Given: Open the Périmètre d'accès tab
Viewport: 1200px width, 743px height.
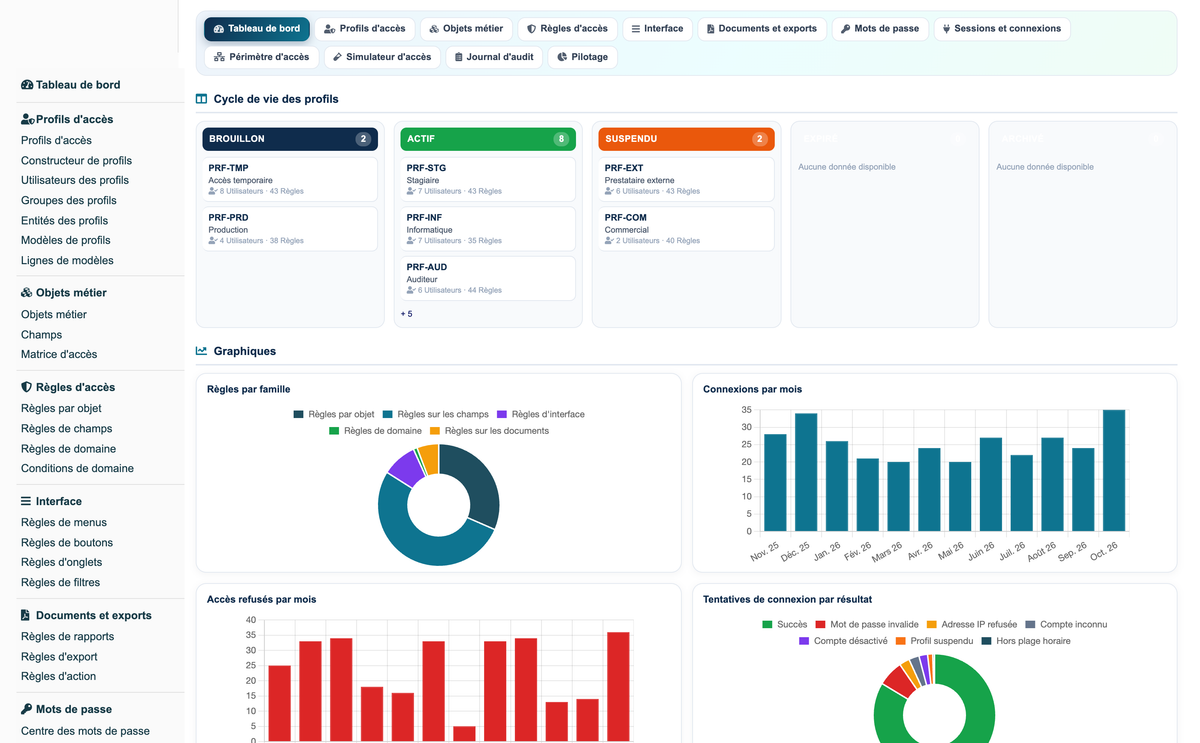Looking at the screenshot, I should [262, 57].
